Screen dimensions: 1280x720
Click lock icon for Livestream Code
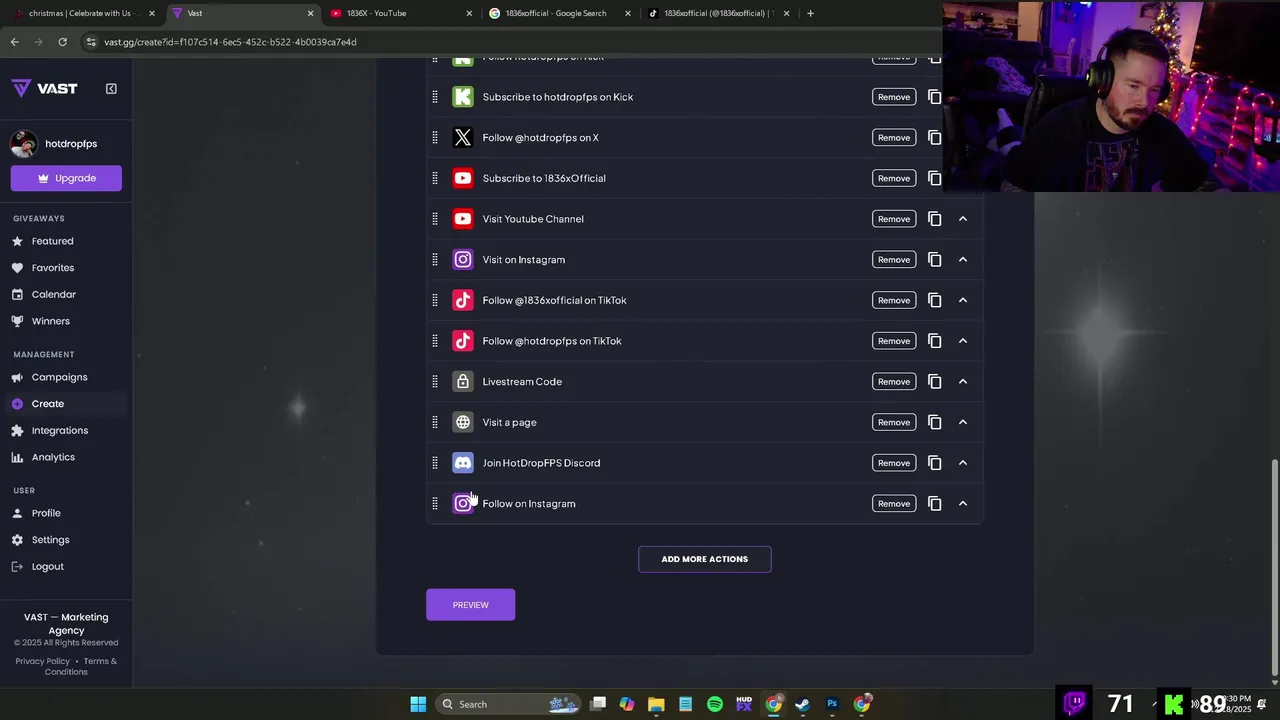(462, 382)
